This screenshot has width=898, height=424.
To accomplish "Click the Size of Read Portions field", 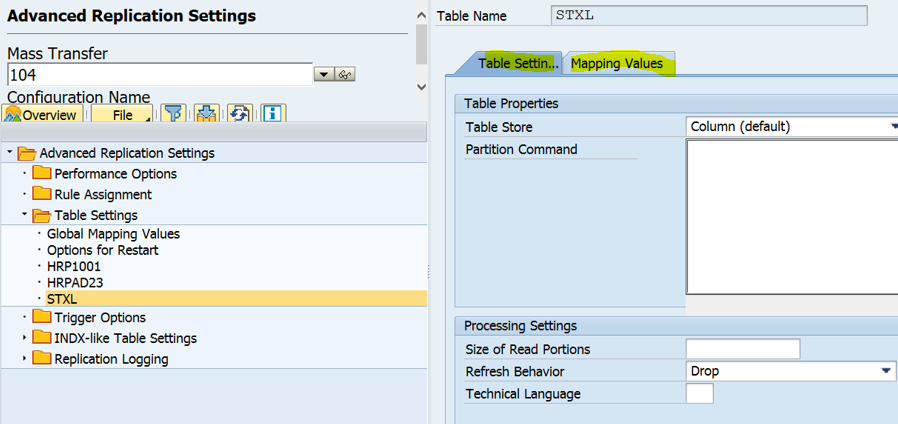I will click(x=743, y=348).
